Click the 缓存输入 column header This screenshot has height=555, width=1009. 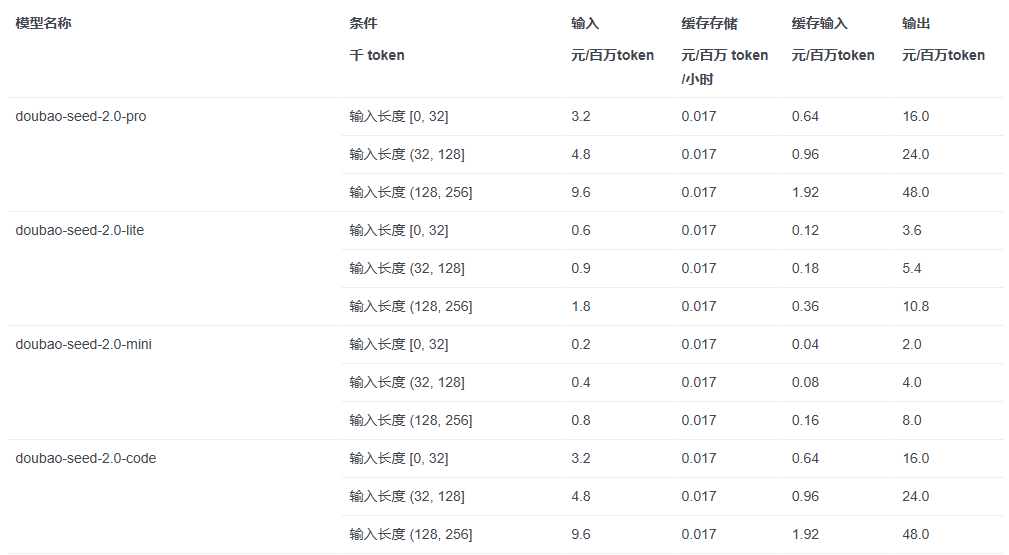pos(819,23)
